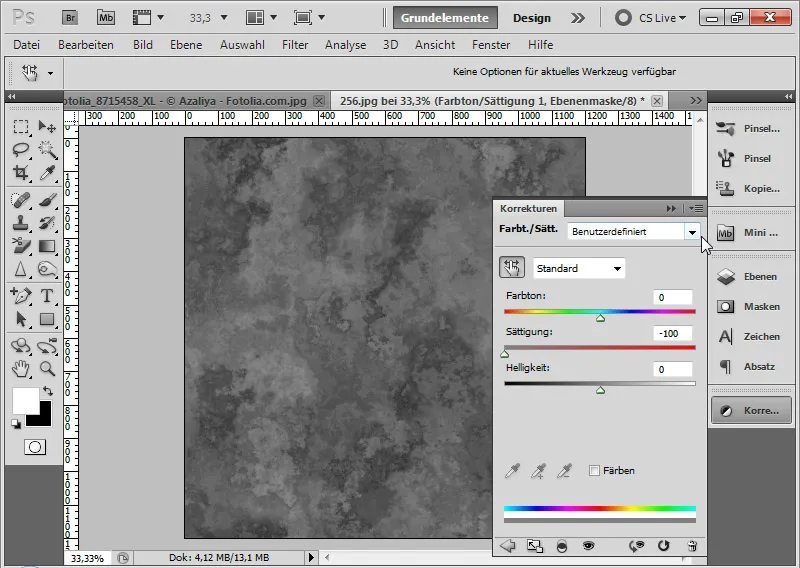Open tool preset picker dropdown

click(50, 73)
